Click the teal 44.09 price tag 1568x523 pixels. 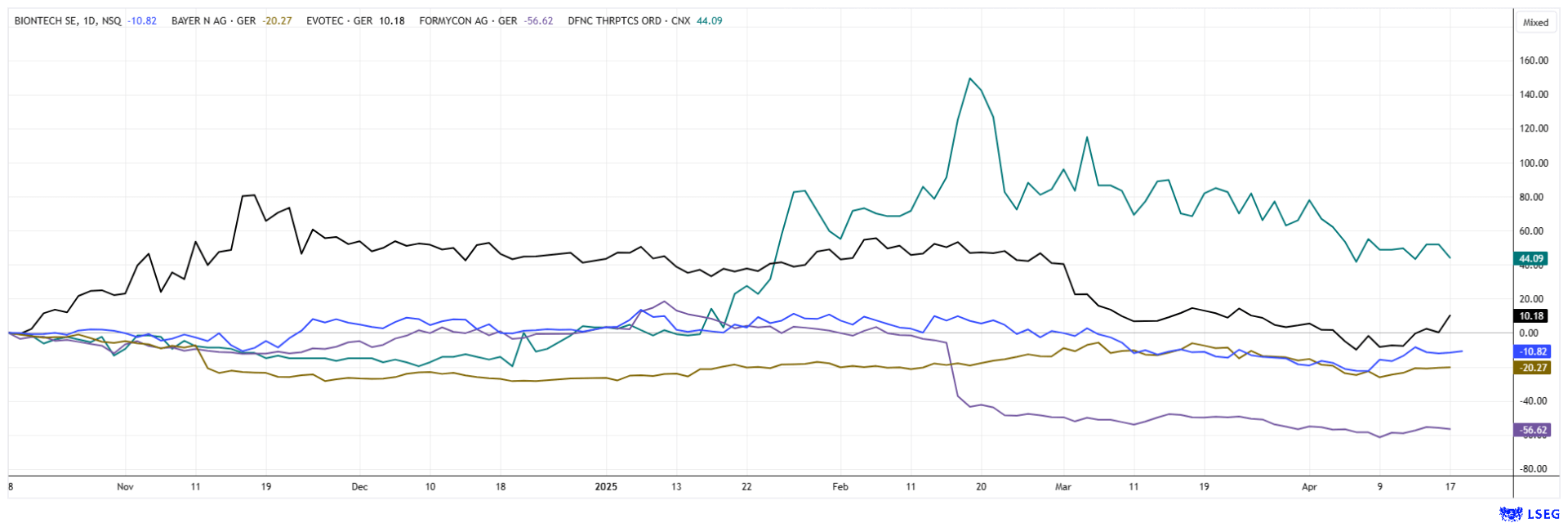1530,259
